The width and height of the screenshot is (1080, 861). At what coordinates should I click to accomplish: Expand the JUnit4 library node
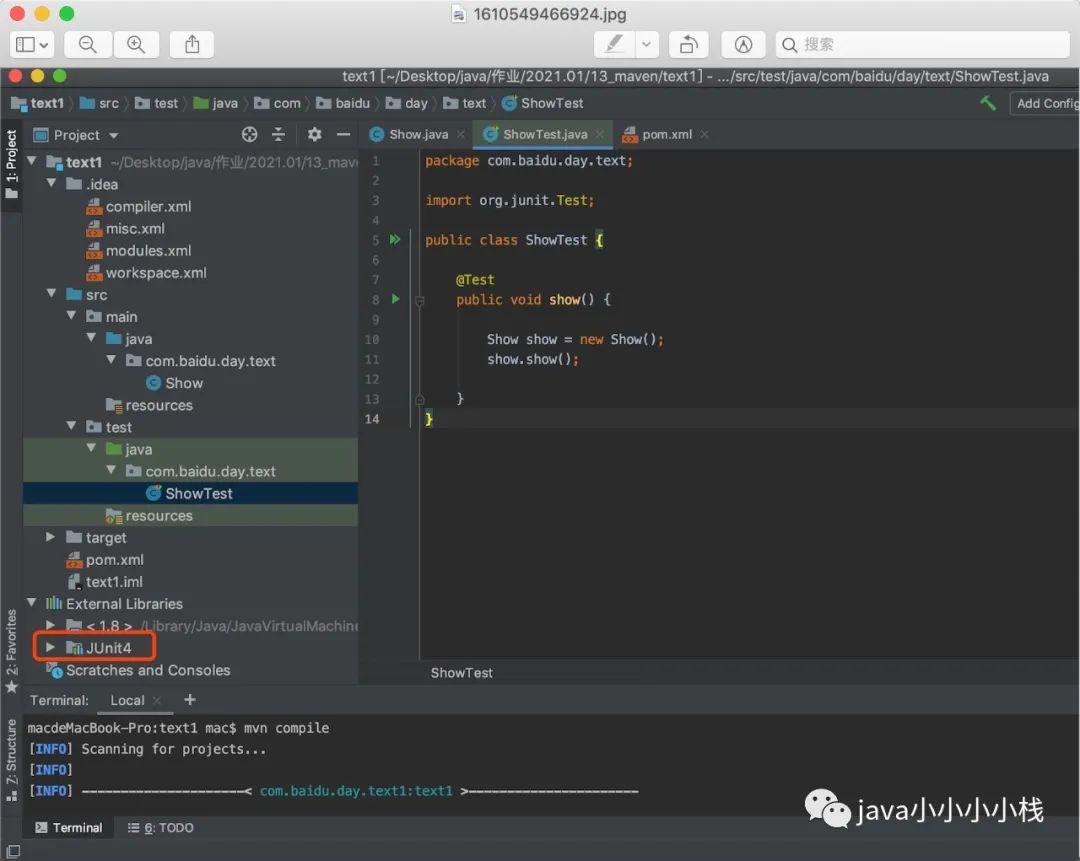[x=50, y=647]
